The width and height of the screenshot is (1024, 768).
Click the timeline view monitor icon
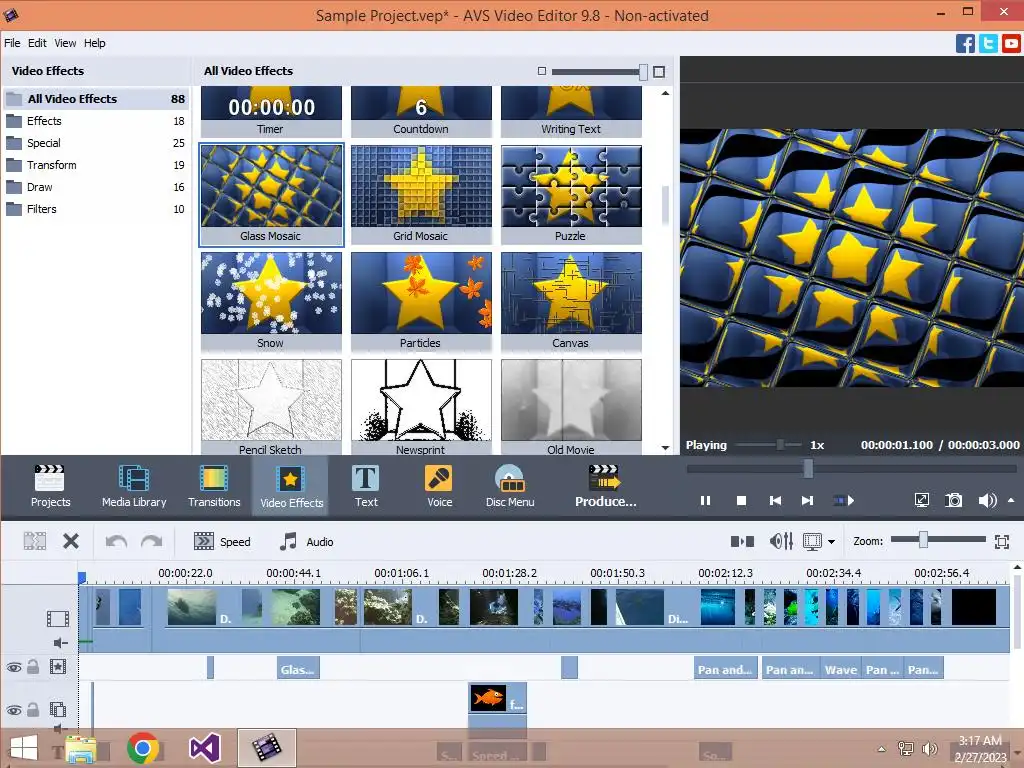click(812, 541)
